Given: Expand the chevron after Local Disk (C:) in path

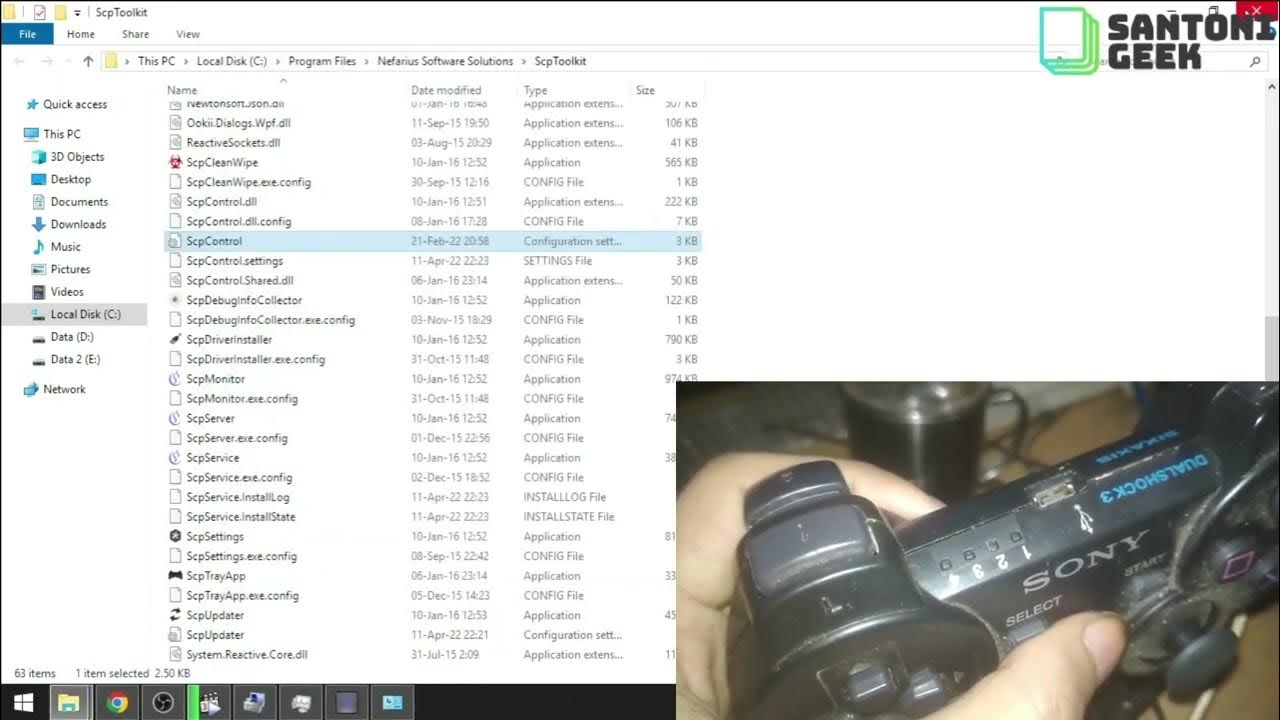Looking at the screenshot, I should (x=277, y=61).
